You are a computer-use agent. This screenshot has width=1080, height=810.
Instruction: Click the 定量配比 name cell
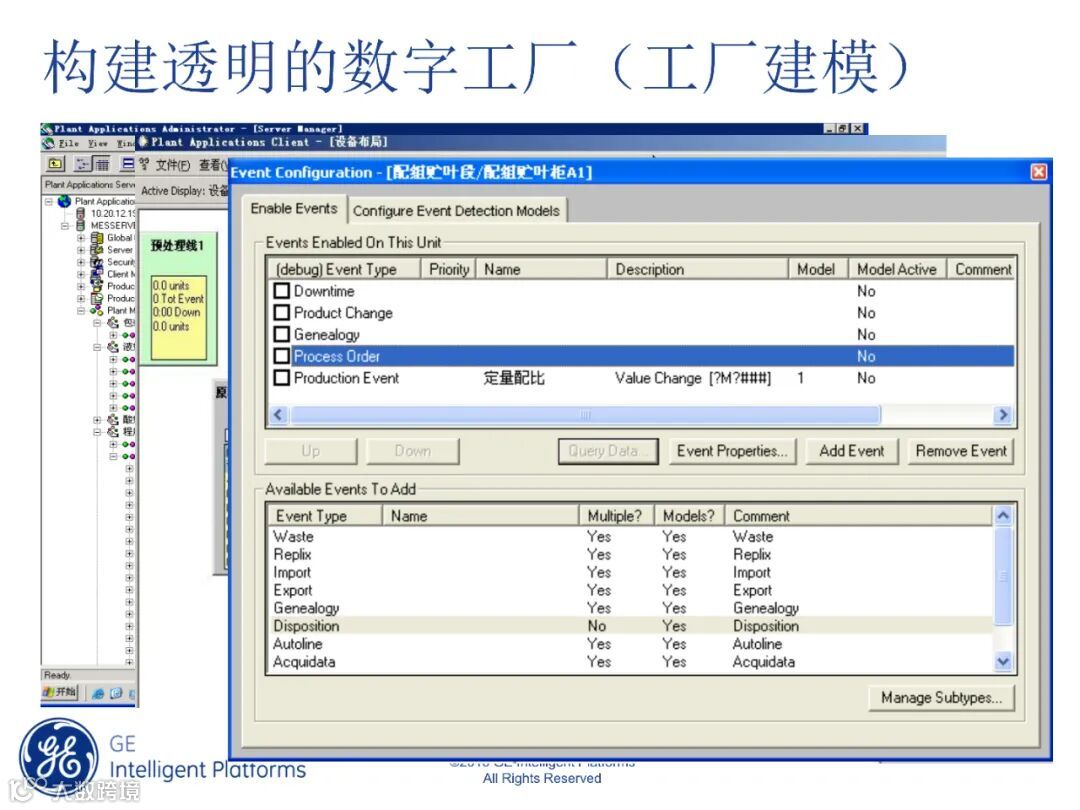click(514, 378)
